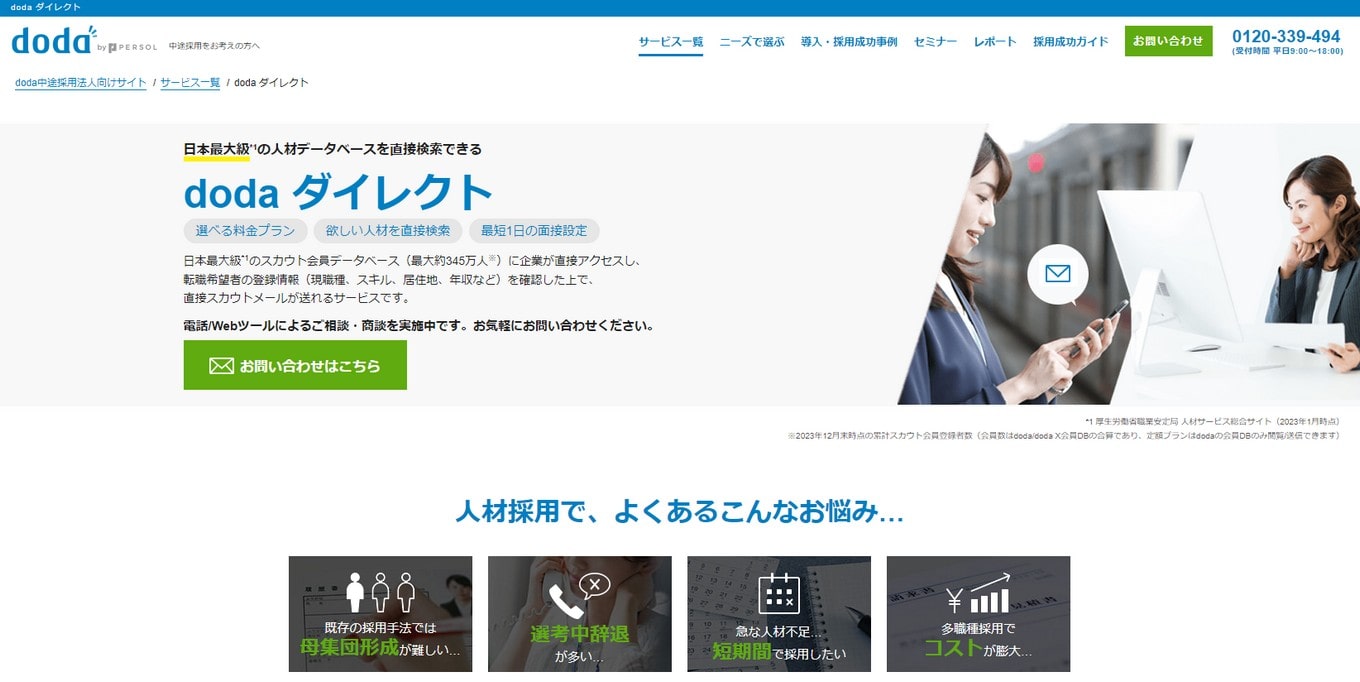Click the お問い合わせはこちら button
Image resolution: width=1360 pixels, height=682 pixels.
coord(295,365)
